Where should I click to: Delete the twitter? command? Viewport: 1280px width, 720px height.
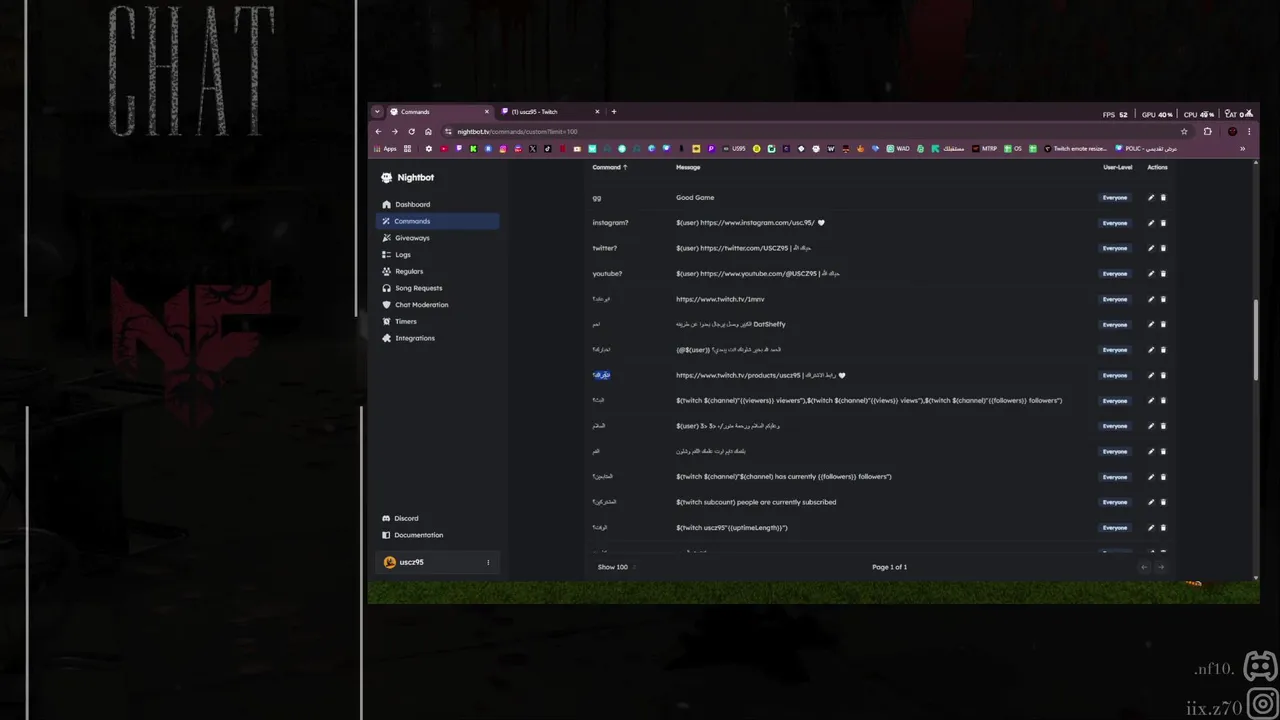1163,248
